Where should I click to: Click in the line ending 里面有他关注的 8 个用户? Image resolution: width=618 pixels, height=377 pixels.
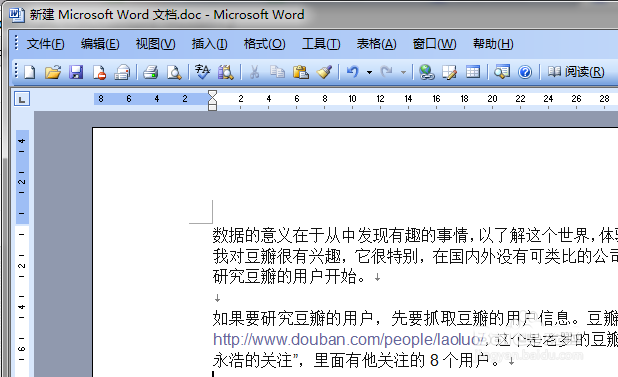click(x=357, y=360)
